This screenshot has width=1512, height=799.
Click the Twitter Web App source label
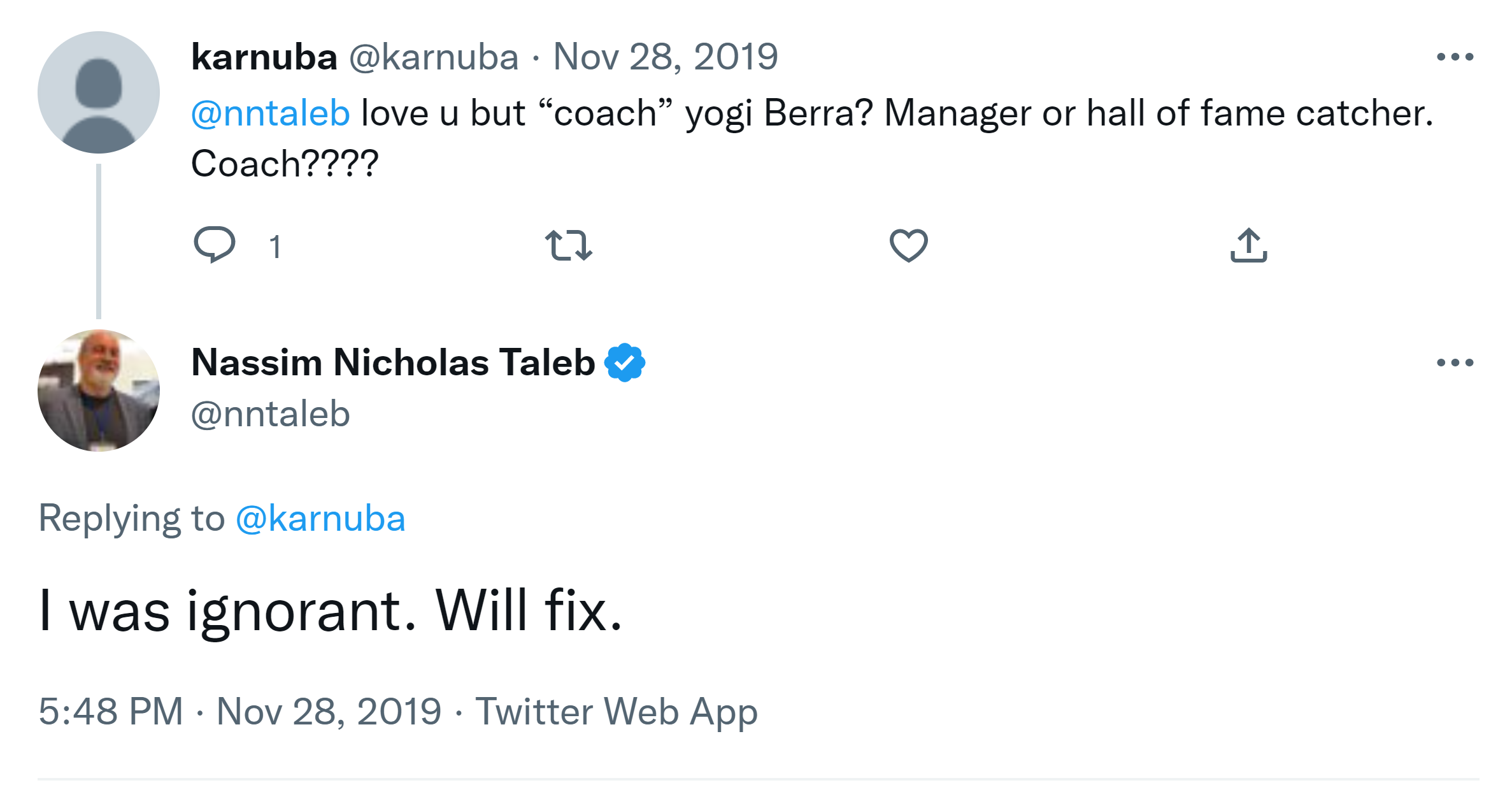pyautogui.click(x=617, y=711)
